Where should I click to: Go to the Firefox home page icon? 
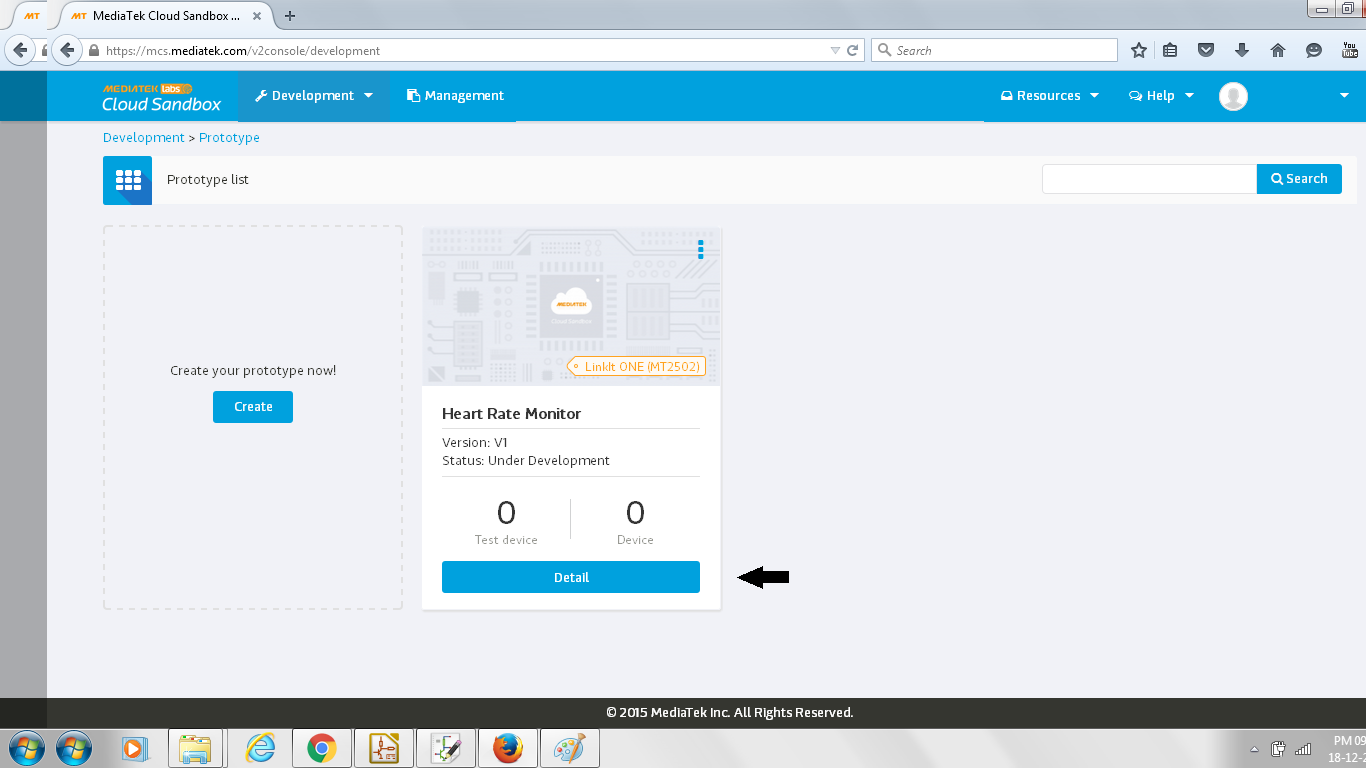point(1278,50)
